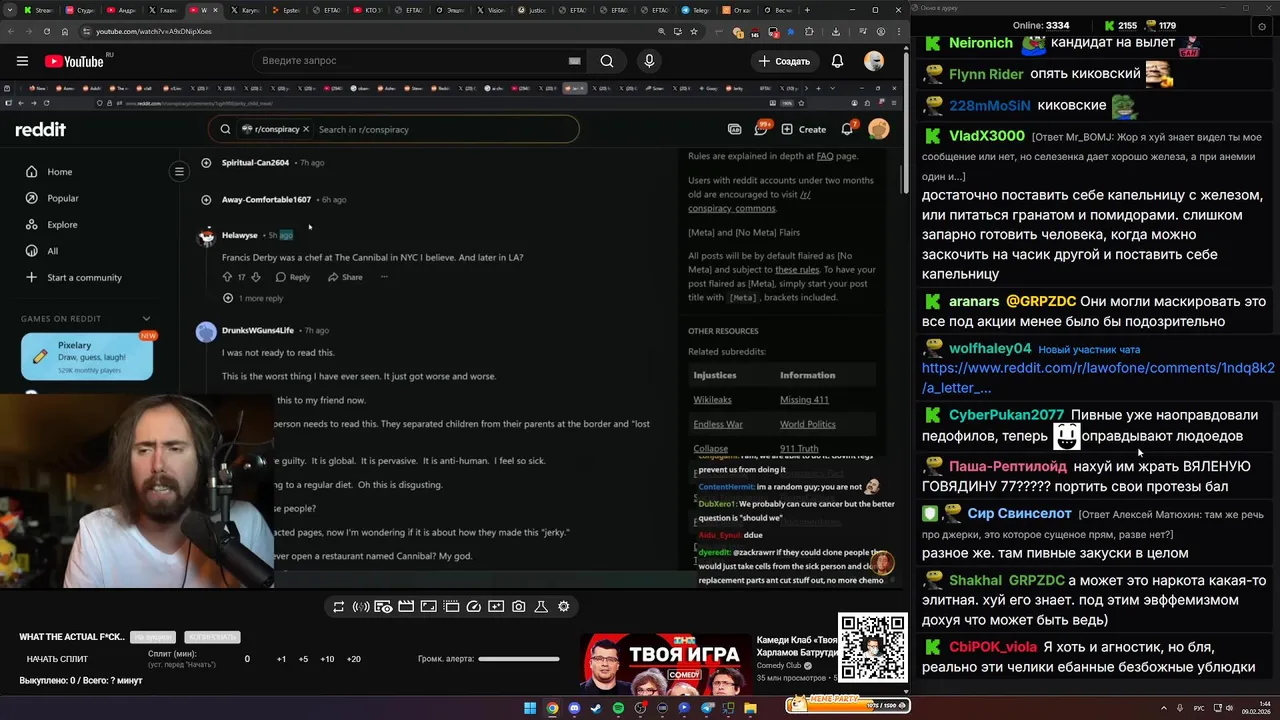Open the reddit chat icon with 99+ badge
Screen dimensions: 1280x720
pos(761,129)
